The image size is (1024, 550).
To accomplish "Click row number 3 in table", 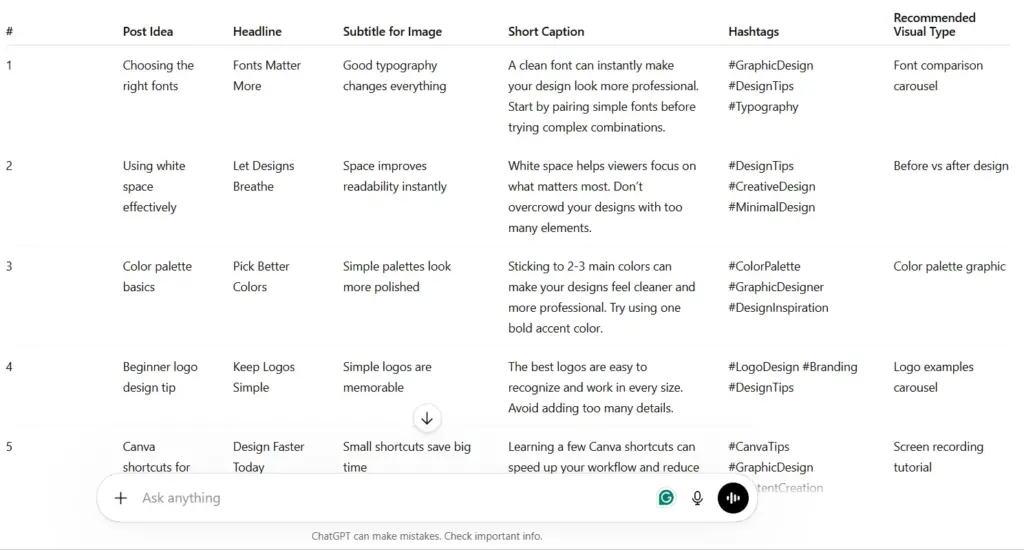I will click(x=9, y=267).
